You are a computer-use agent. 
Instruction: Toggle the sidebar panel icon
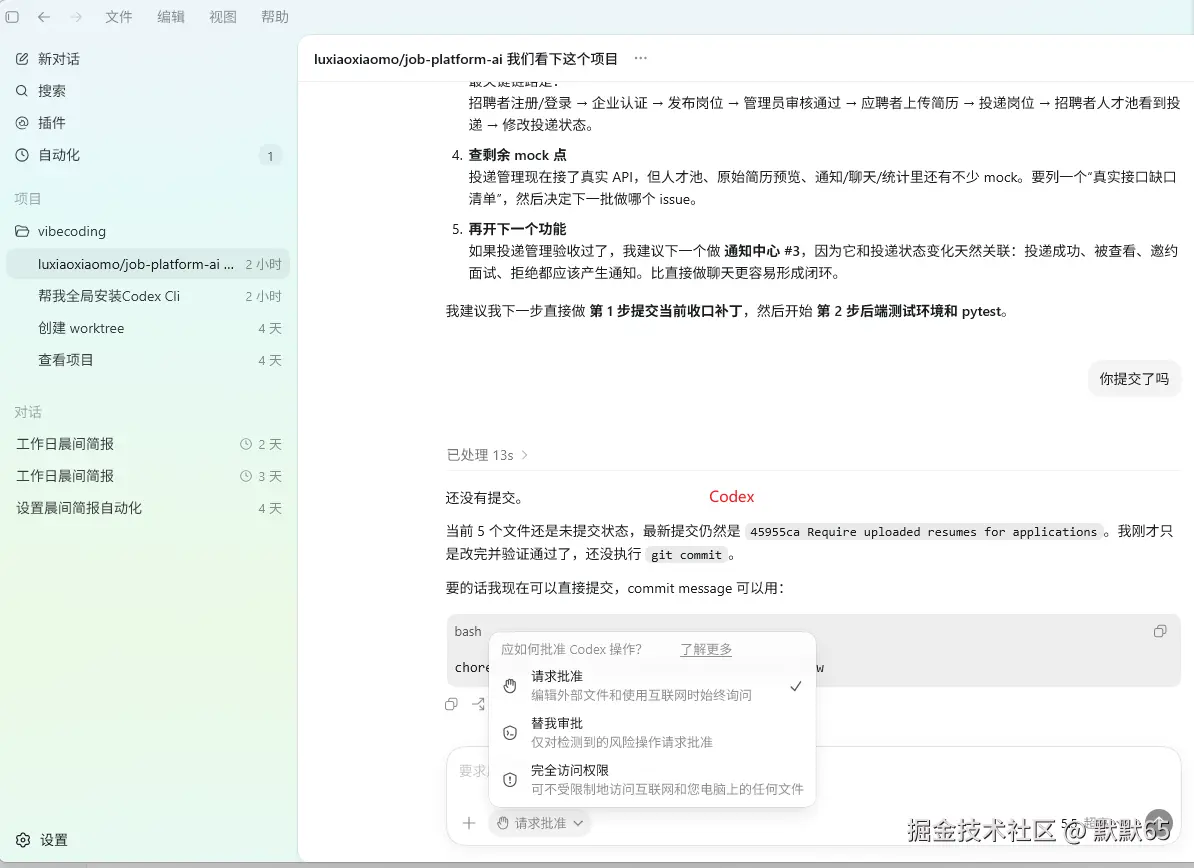(12, 17)
